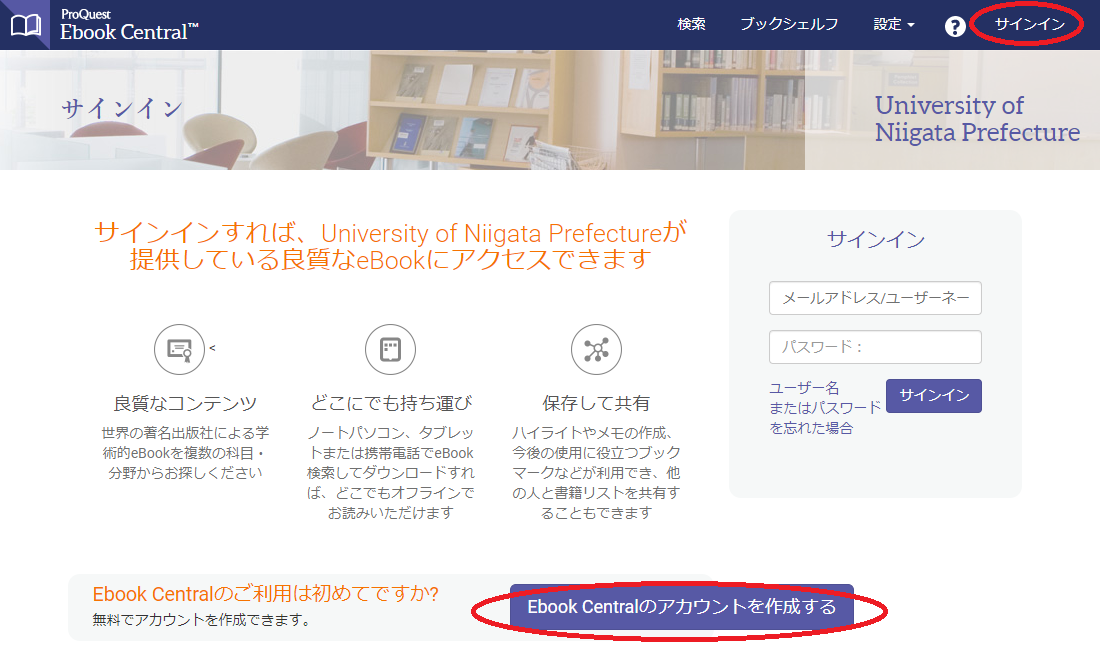Click Ebook Centralのアカウントを作成する button
This screenshot has height=652, width=1100.
pyautogui.click(x=682, y=606)
